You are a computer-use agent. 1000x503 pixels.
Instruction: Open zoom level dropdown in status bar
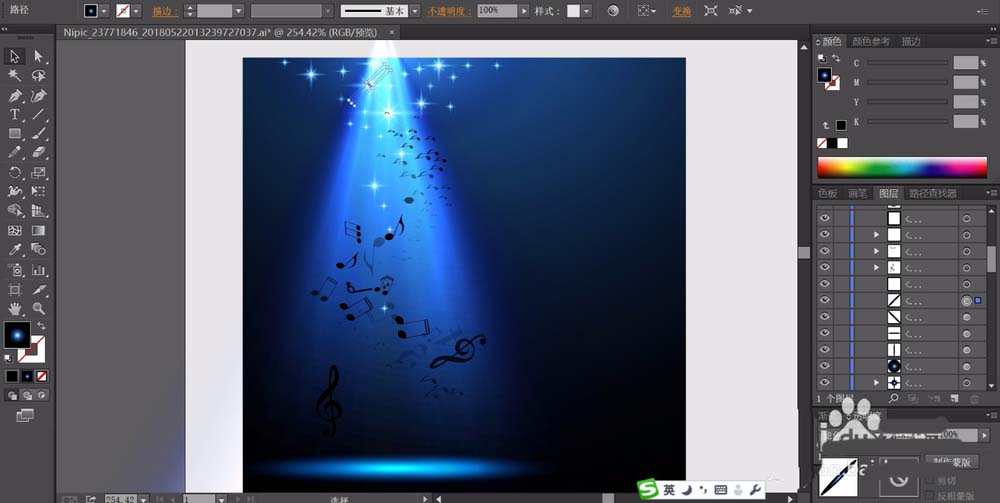pos(142,499)
